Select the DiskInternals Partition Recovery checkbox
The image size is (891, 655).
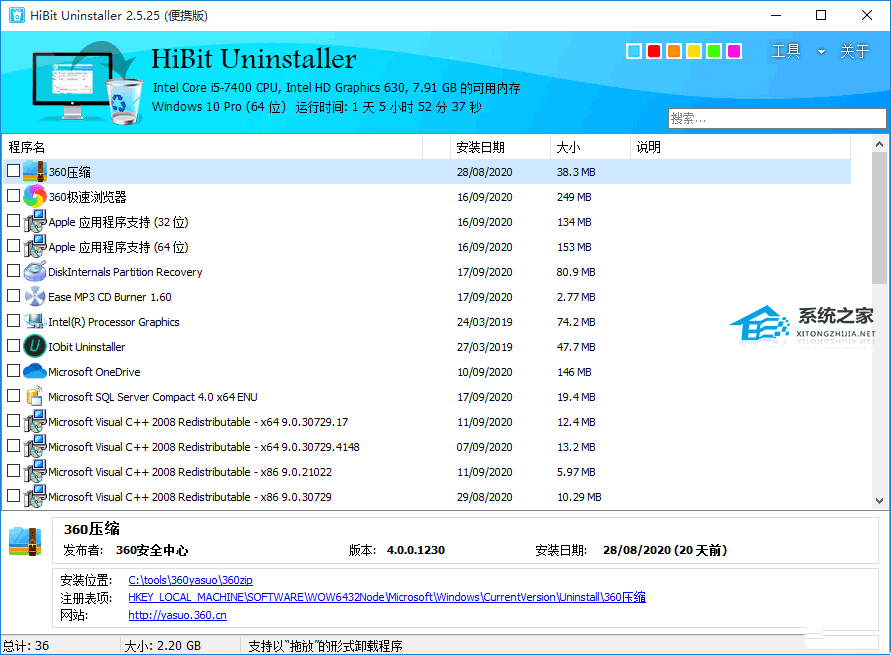(13, 270)
